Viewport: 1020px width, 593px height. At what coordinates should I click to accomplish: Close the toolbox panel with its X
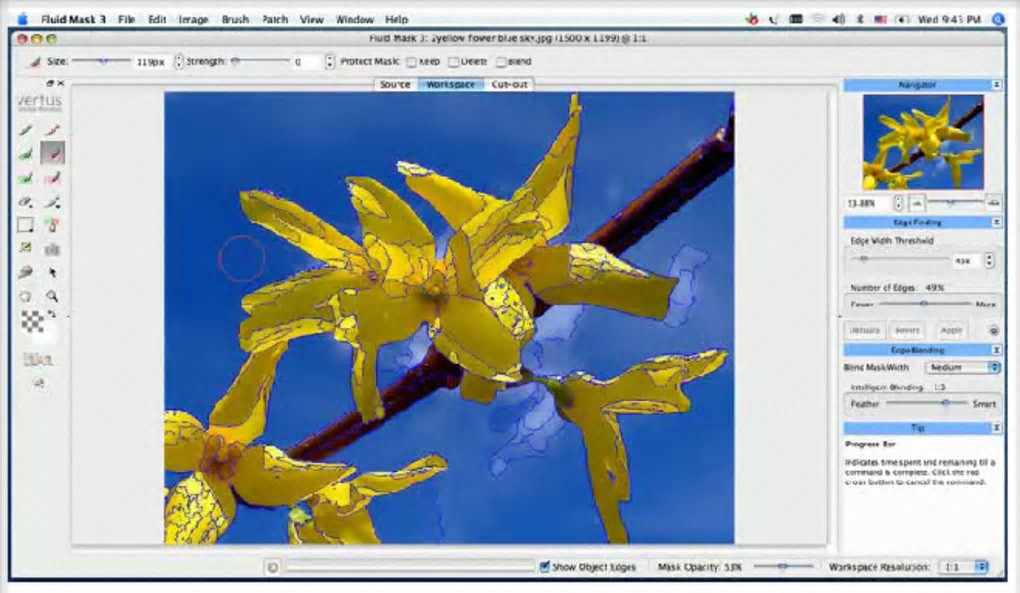tap(60, 83)
